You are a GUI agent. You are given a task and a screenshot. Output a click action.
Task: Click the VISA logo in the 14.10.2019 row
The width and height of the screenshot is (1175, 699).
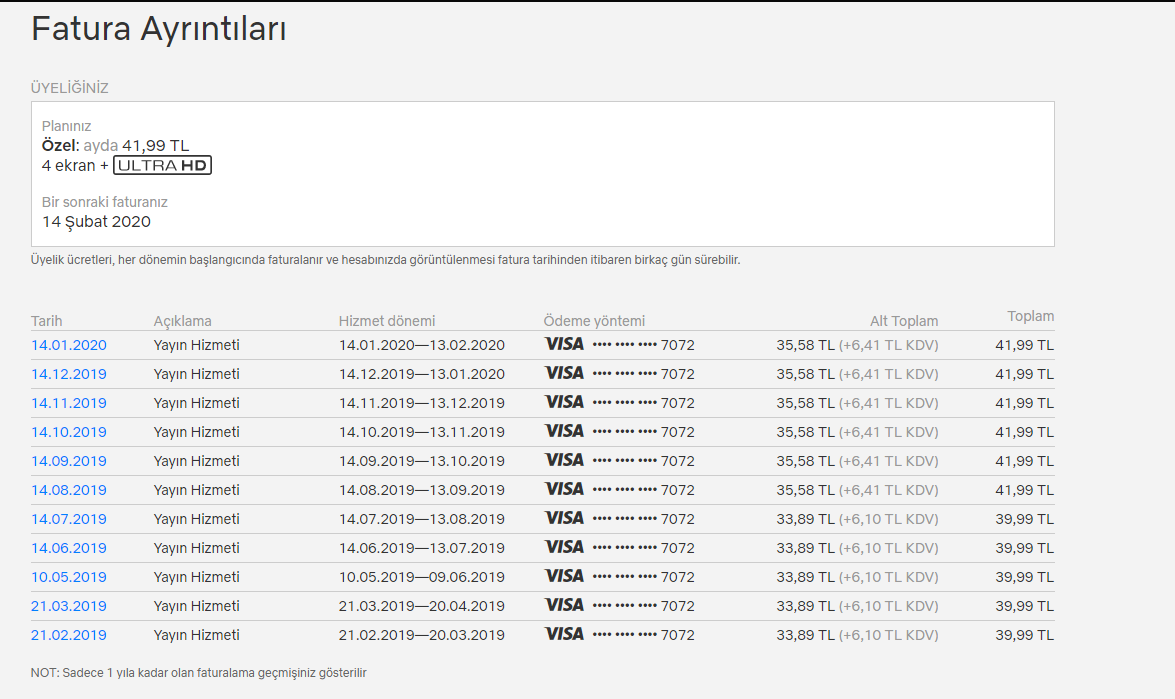(x=564, y=431)
